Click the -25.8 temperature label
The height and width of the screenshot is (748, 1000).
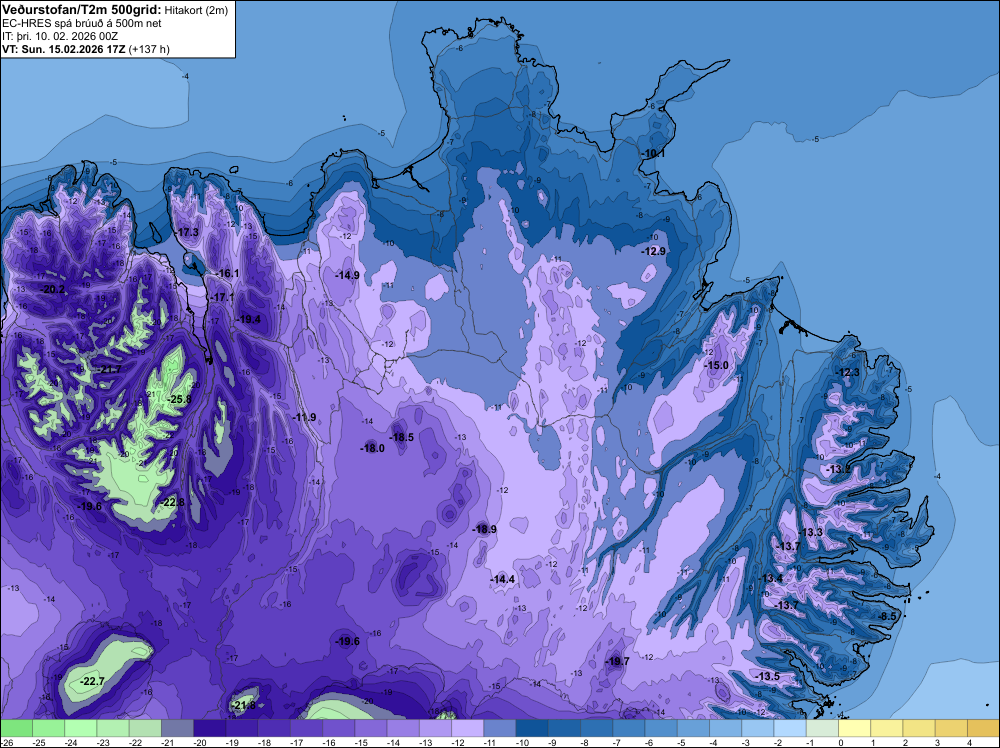(179, 399)
